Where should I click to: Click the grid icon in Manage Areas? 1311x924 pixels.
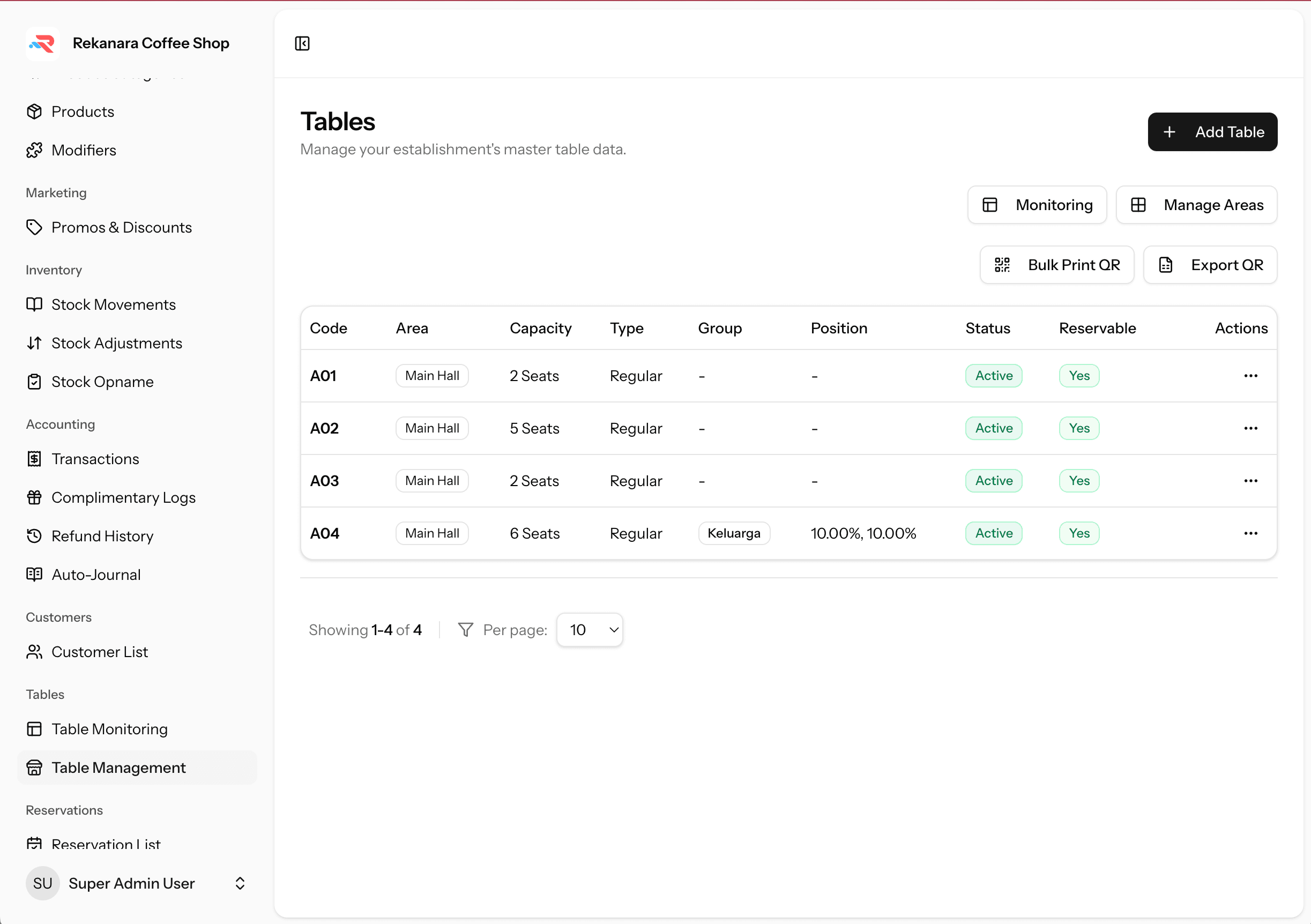coord(1138,205)
